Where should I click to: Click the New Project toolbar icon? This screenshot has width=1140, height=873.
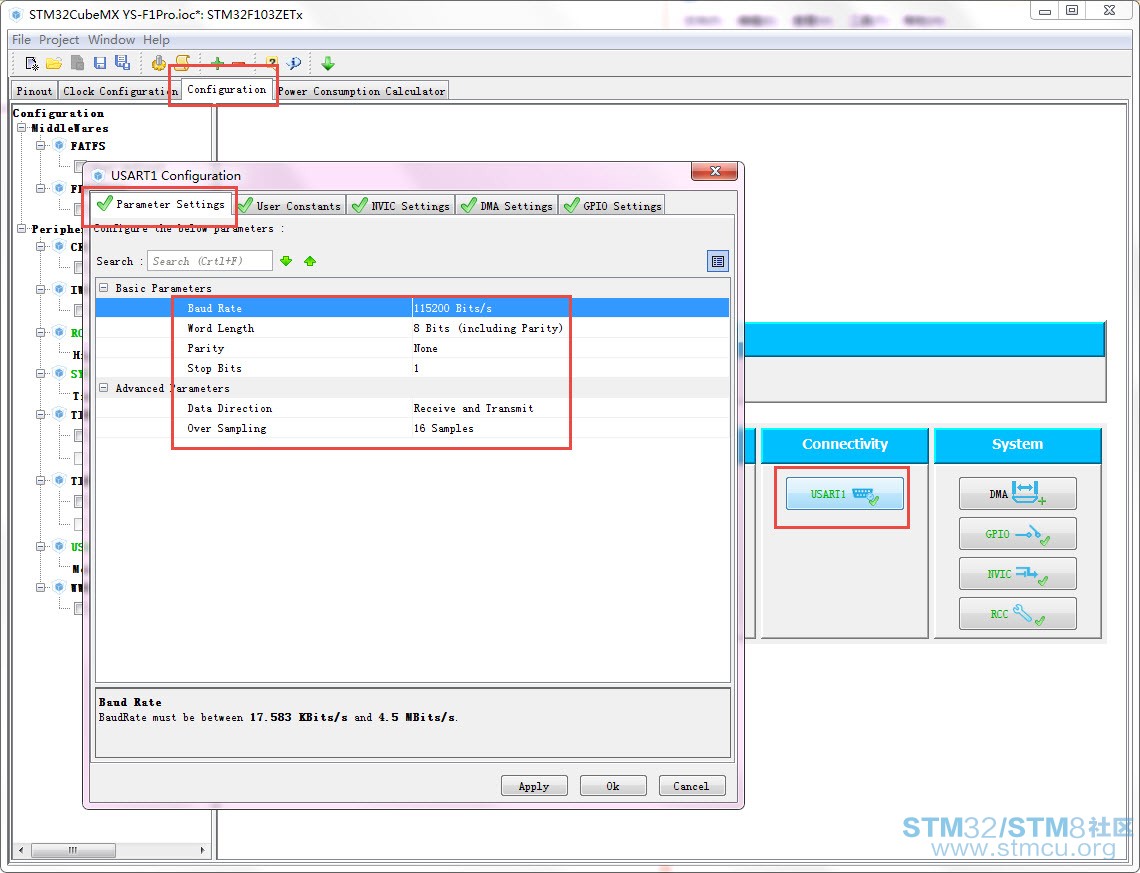click(31, 63)
